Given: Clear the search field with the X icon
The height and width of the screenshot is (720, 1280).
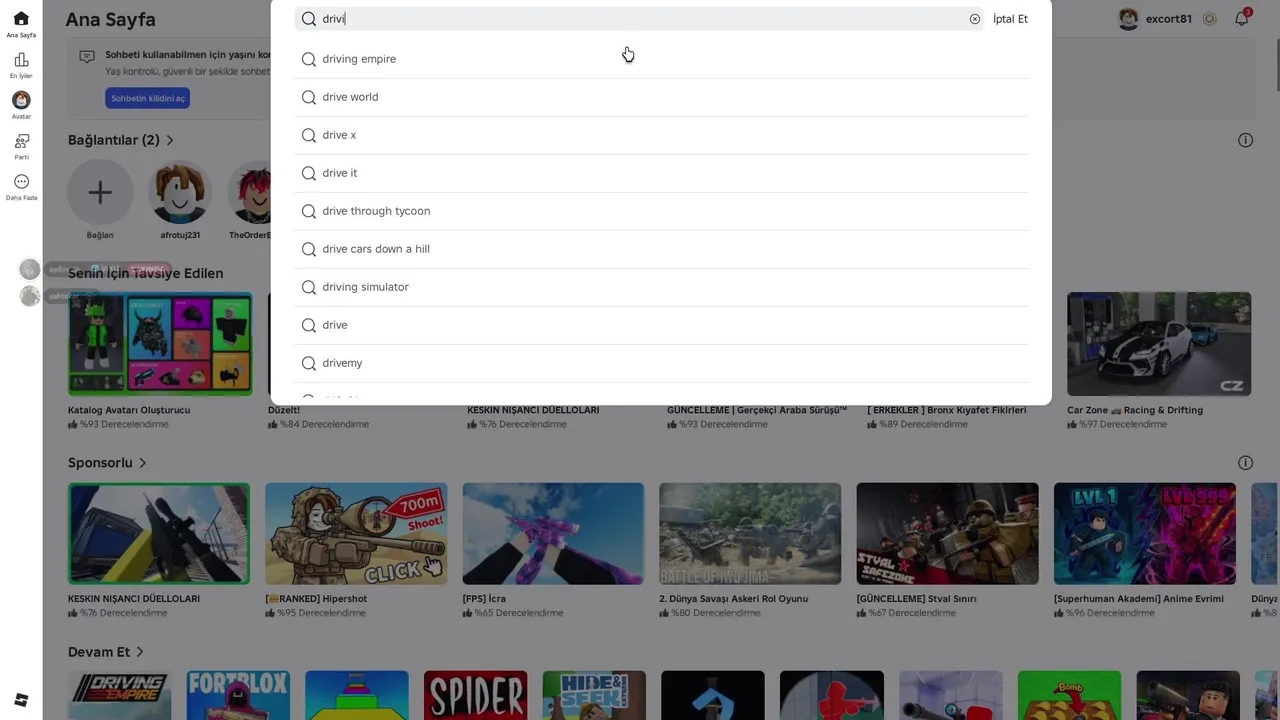Looking at the screenshot, I should (x=975, y=19).
